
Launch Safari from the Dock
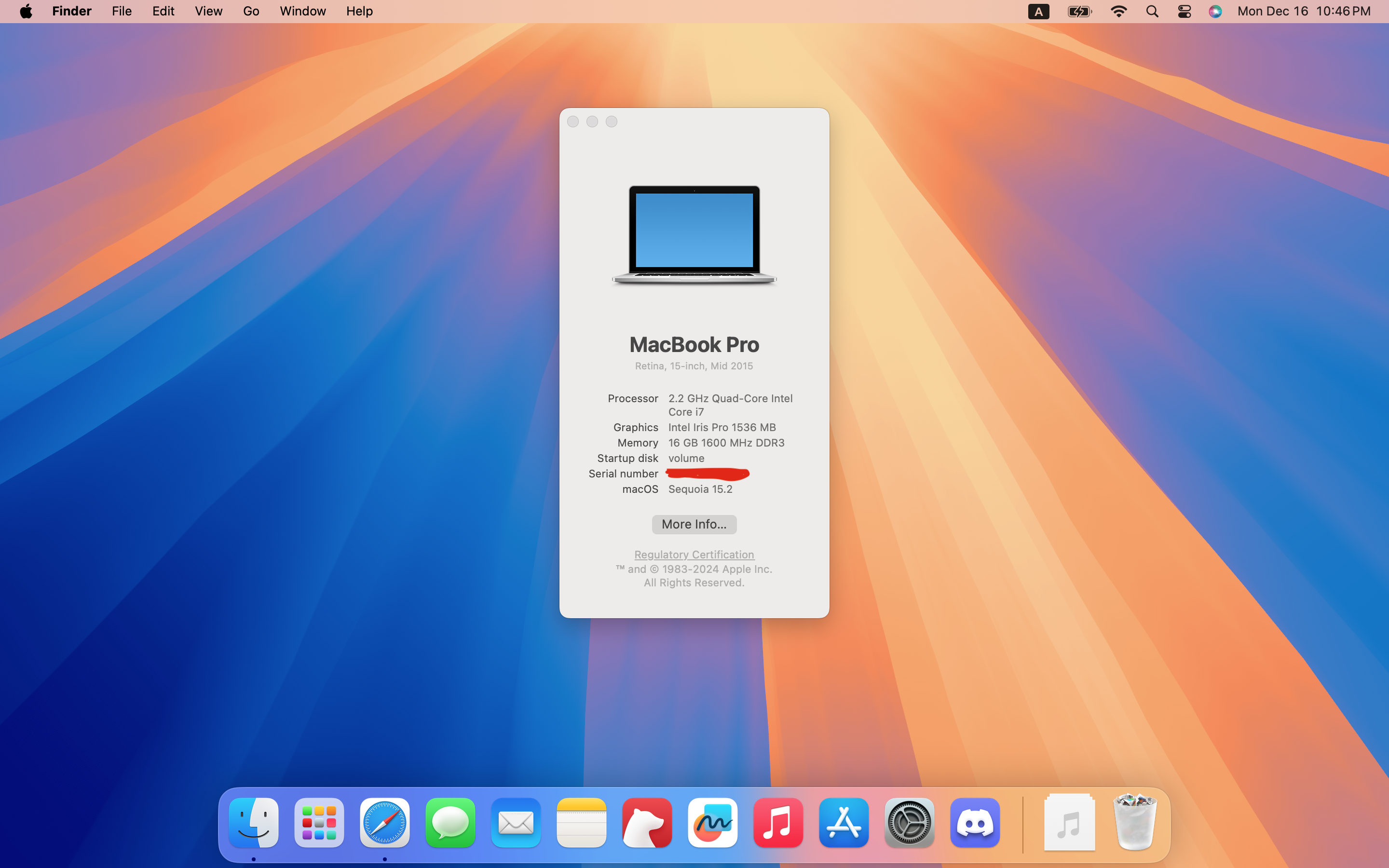[384, 822]
